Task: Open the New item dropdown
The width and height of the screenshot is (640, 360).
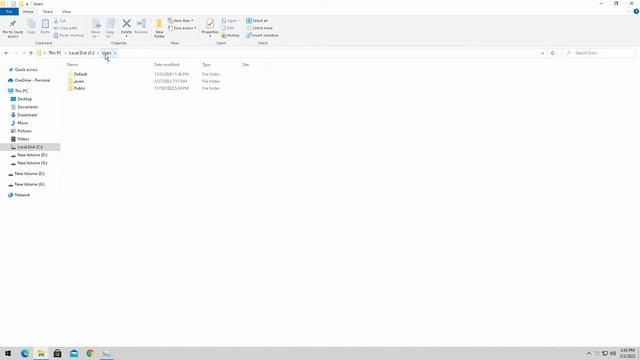Action: click(x=181, y=20)
